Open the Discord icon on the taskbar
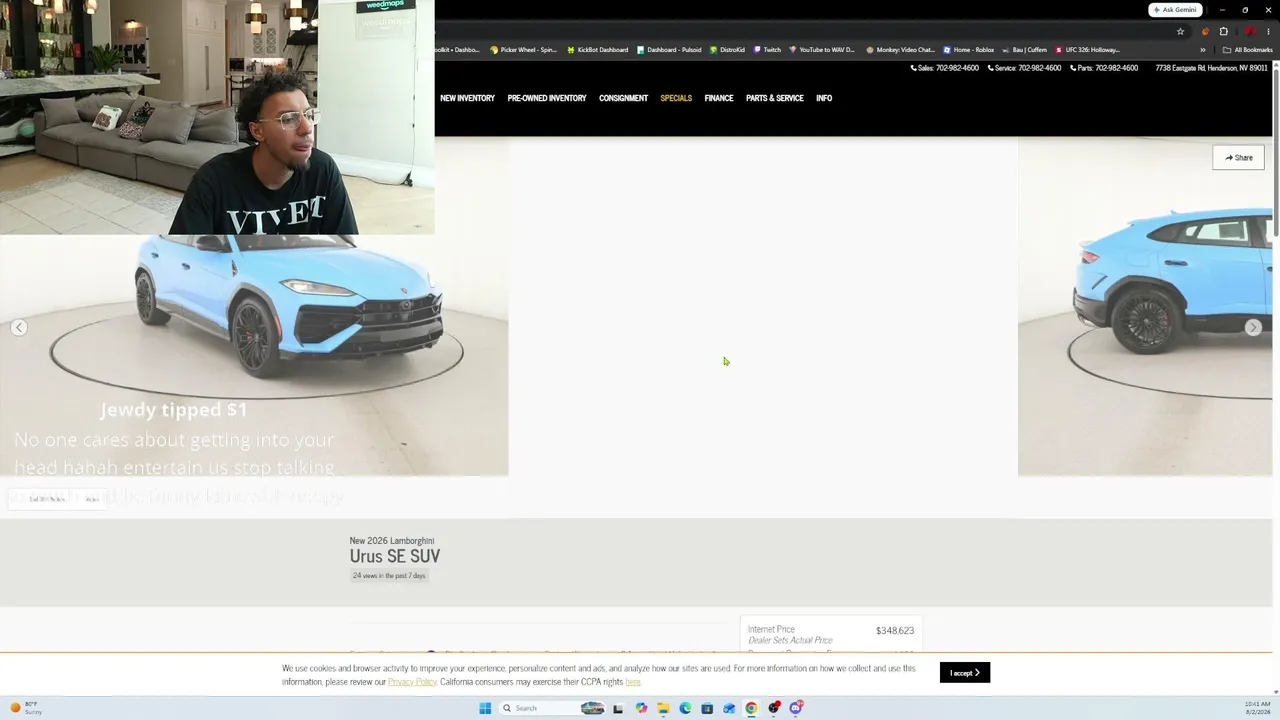Viewport: 1280px width, 720px height. [796, 708]
